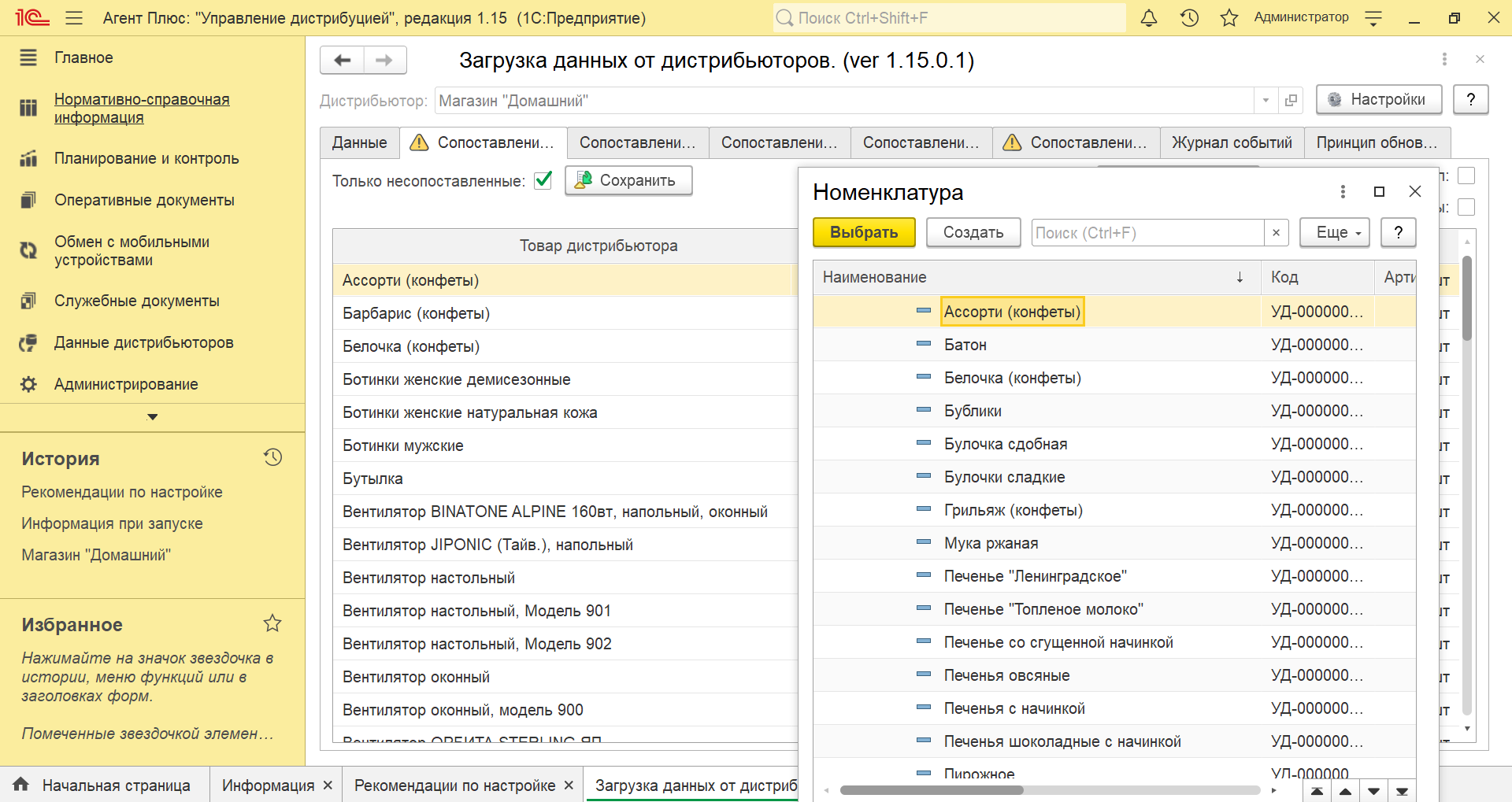The image size is (1512, 802).
Task: Switch to Информация bottom tab
Action: [268, 785]
